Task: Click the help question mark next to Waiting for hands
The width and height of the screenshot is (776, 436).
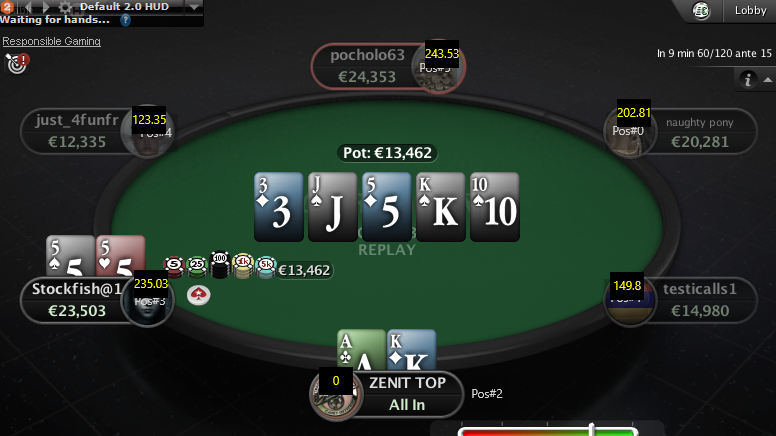Action: point(125,20)
